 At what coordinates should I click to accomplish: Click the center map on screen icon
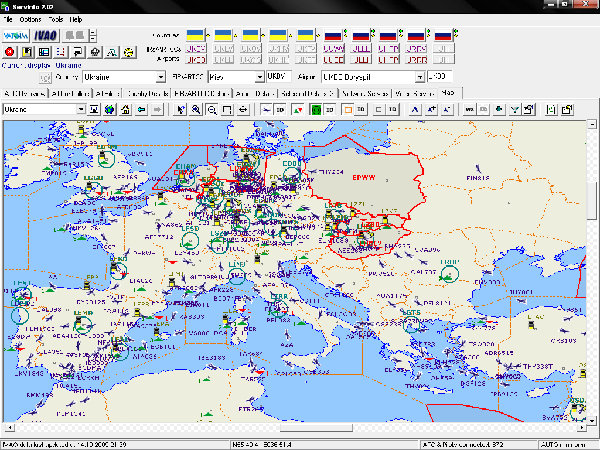(x=94, y=109)
